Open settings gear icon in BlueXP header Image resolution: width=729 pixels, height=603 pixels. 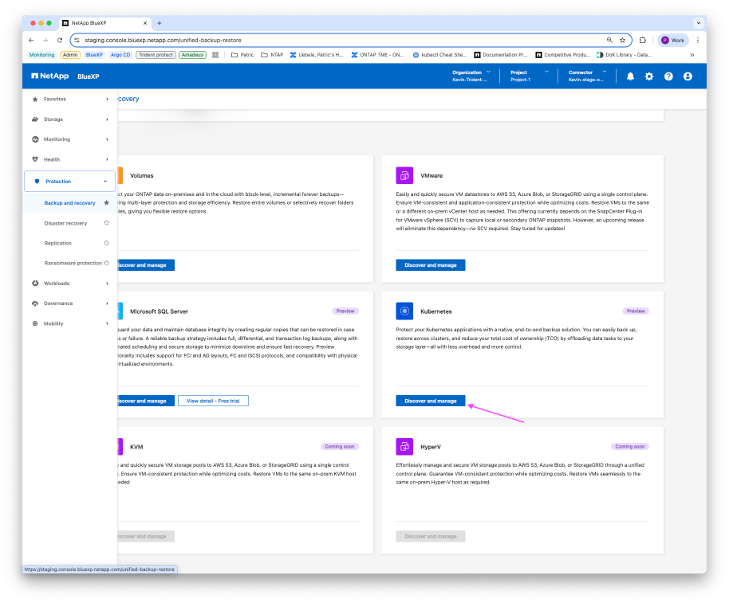pos(649,76)
